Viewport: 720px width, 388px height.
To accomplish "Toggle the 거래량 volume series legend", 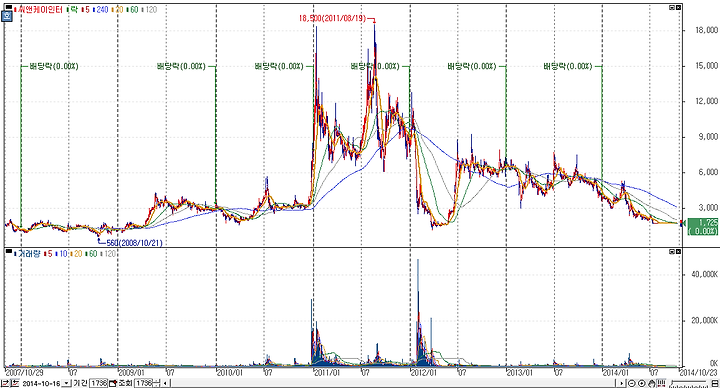I will click(x=28, y=253).
